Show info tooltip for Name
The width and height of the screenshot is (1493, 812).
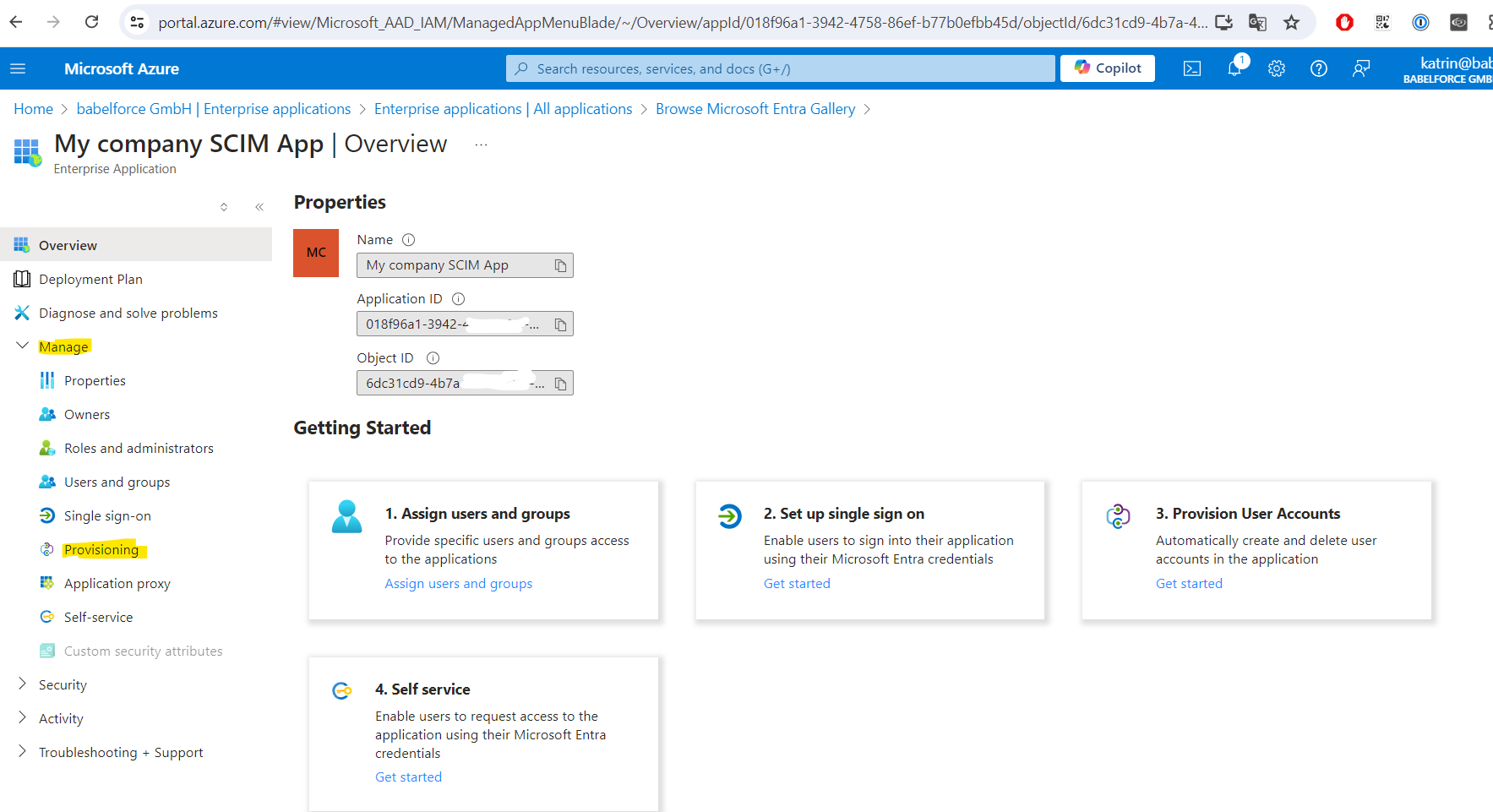(409, 240)
